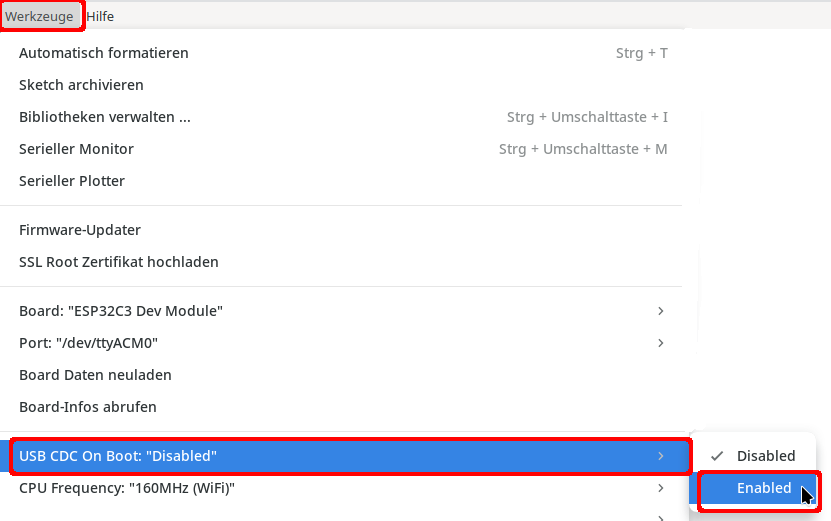
Task: Expand CPU Frequency 160MHz (WiFi) submenu
Action: (126, 488)
